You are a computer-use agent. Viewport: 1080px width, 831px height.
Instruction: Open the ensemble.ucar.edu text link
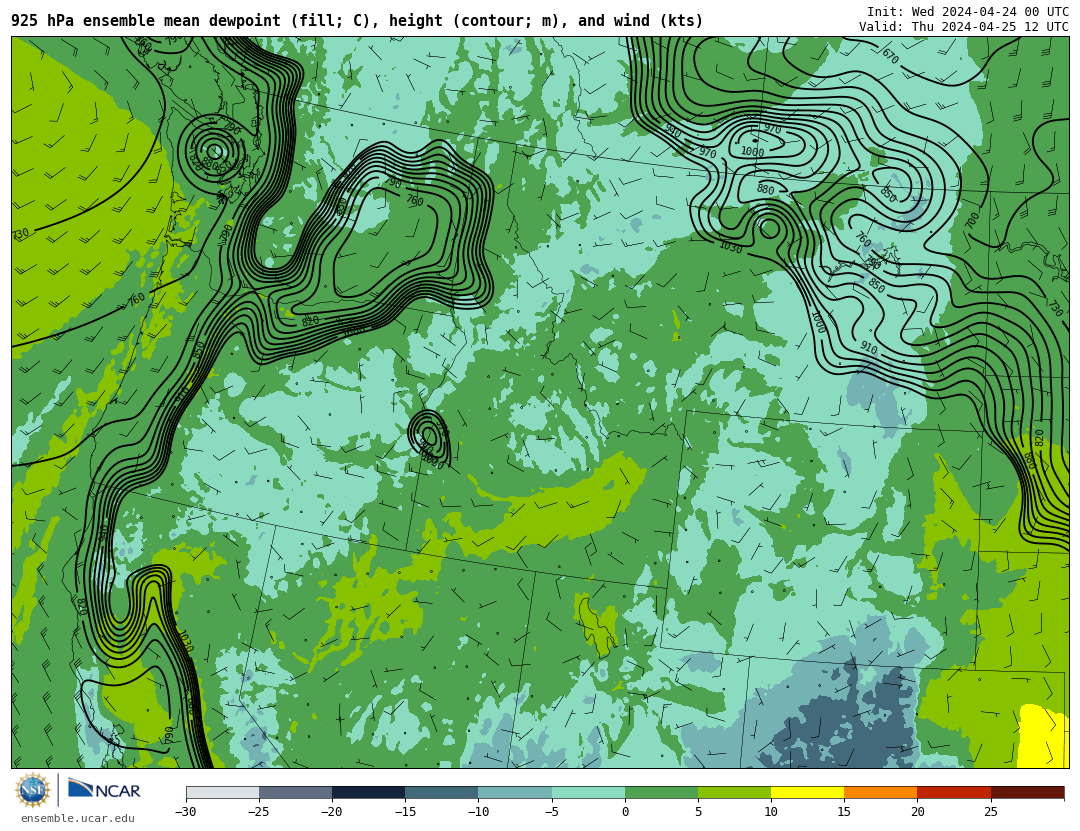[x=77, y=819]
